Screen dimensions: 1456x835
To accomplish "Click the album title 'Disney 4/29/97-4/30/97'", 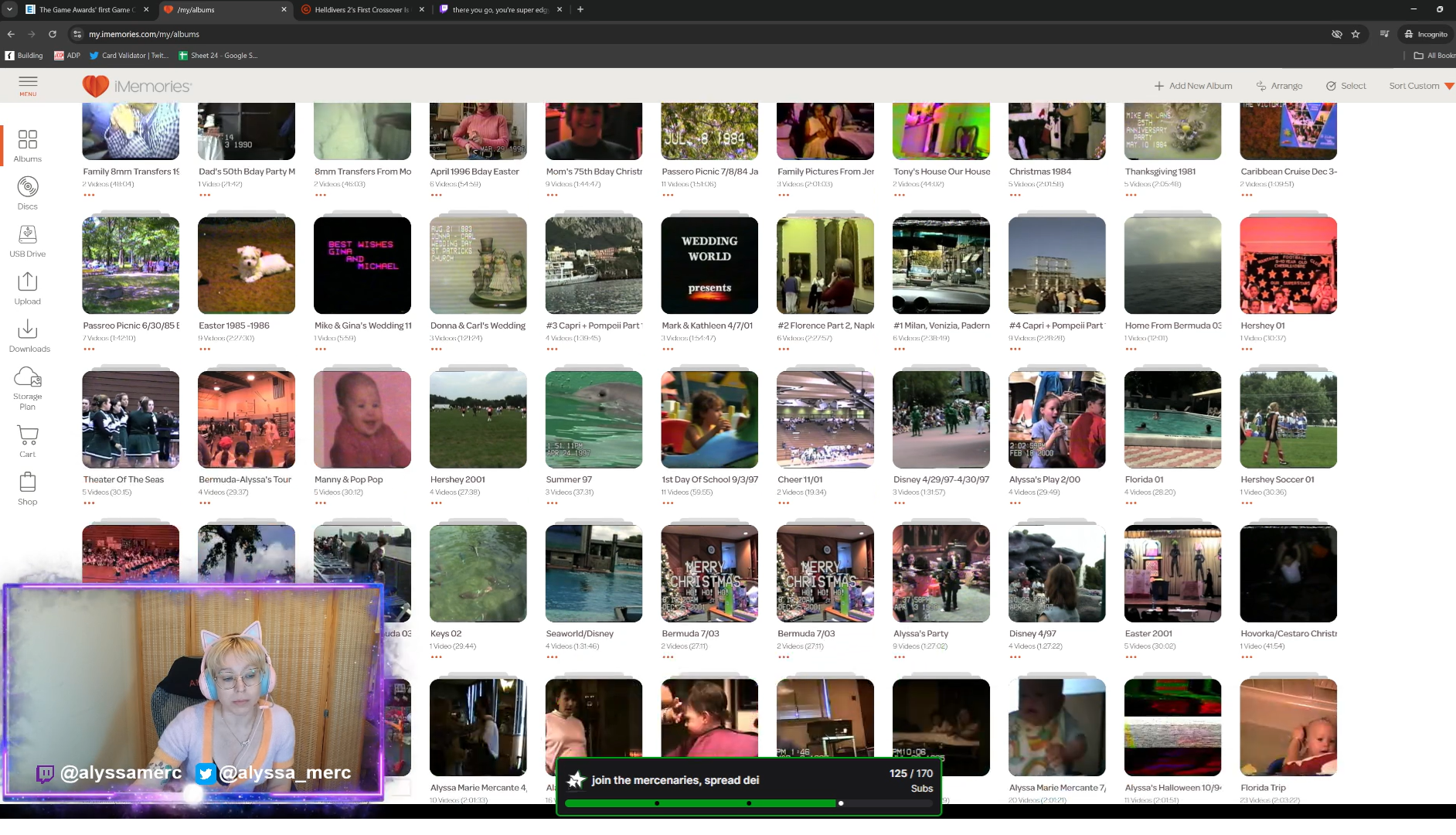I will click(x=941, y=479).
